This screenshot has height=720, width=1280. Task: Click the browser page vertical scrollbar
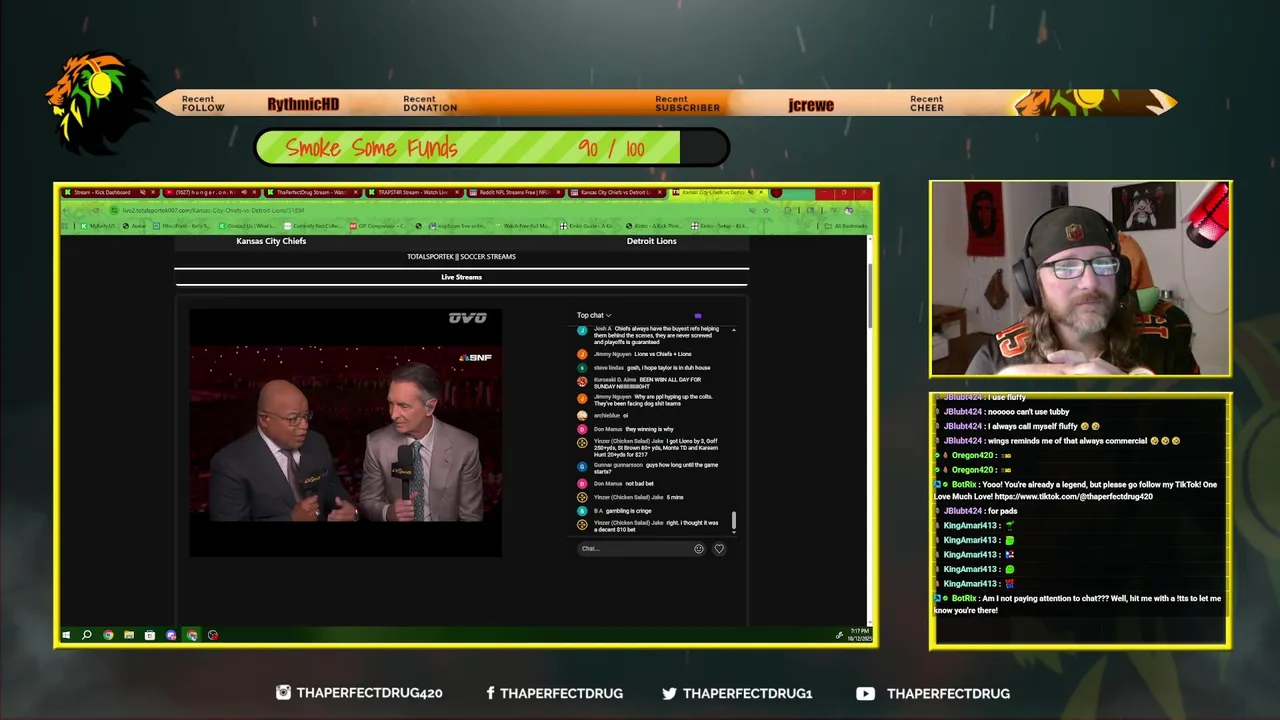869,295
